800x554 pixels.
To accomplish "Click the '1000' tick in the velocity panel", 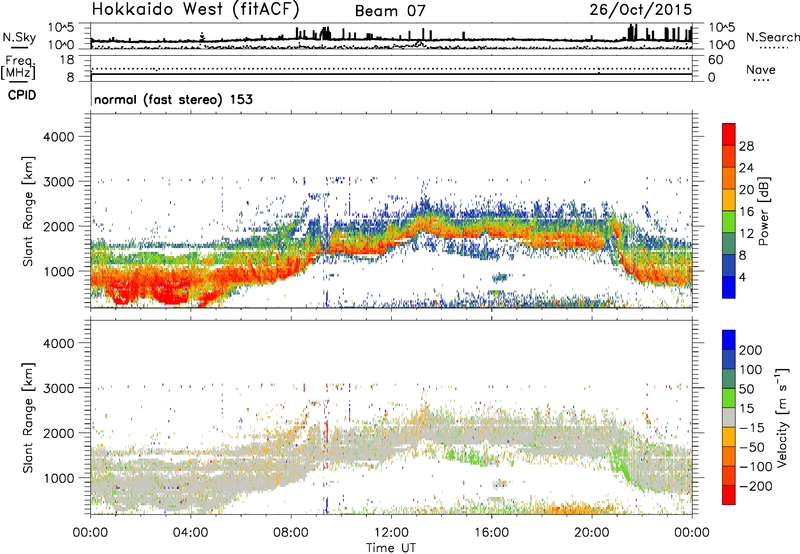I will pyautogui.click(x=59, y=478).
